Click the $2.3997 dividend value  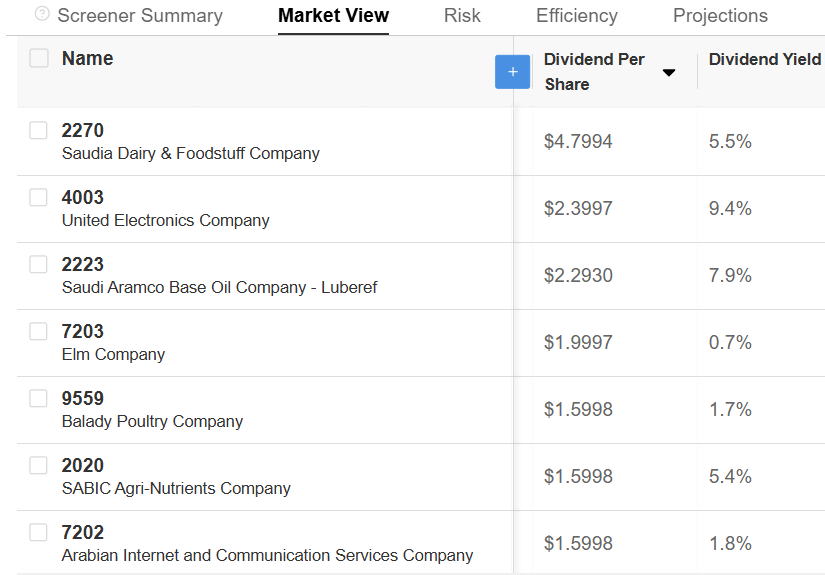click(578, 208)
